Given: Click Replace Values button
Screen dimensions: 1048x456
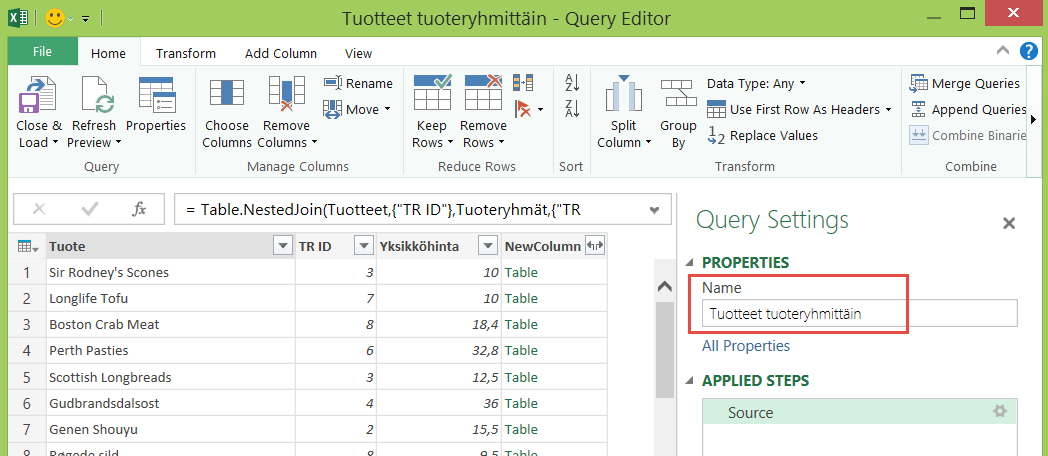Looking at the screenshot, I should pyautogui.click(x=763, y=135).
